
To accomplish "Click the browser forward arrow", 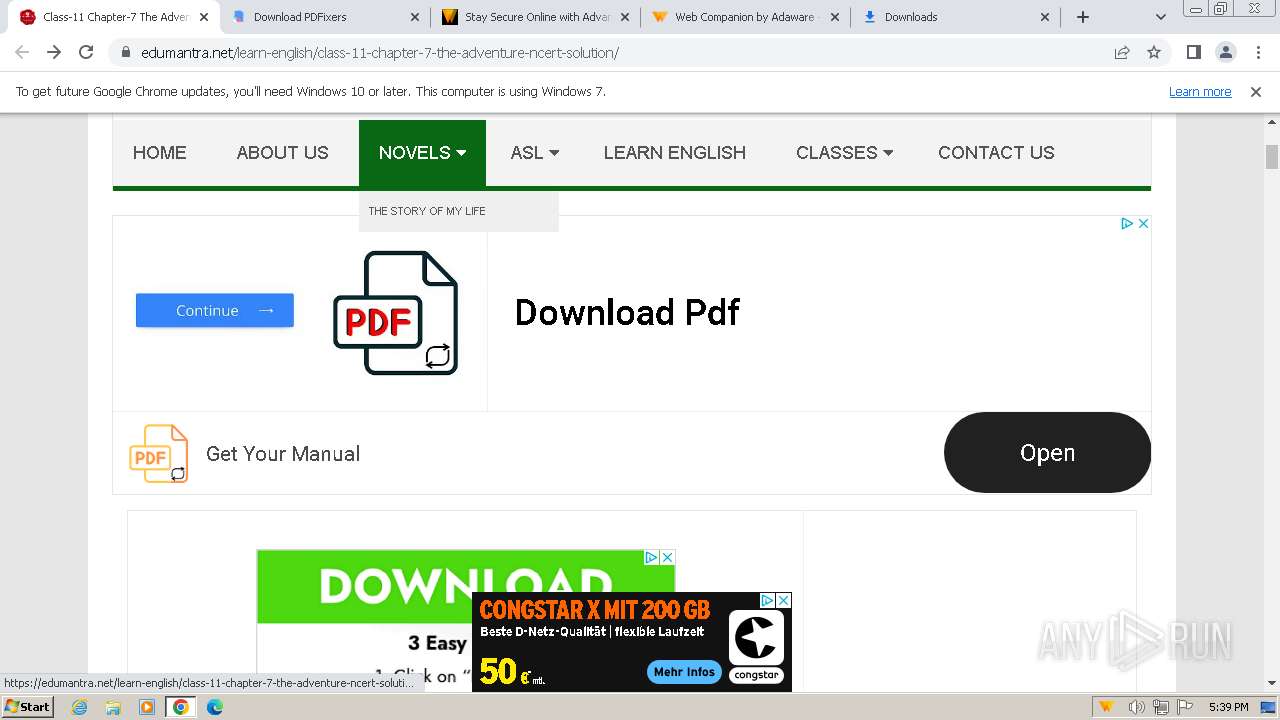I will [x=54, y=52].
